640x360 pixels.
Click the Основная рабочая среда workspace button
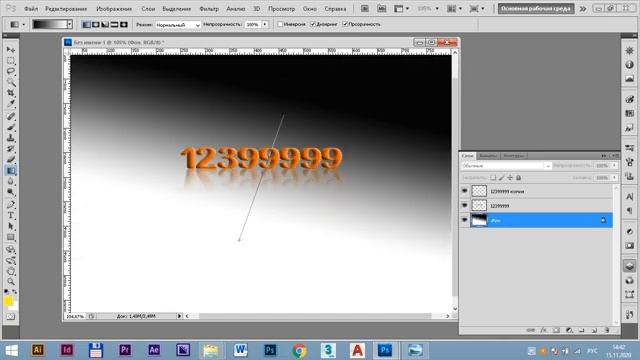click(x=536, y=9)
